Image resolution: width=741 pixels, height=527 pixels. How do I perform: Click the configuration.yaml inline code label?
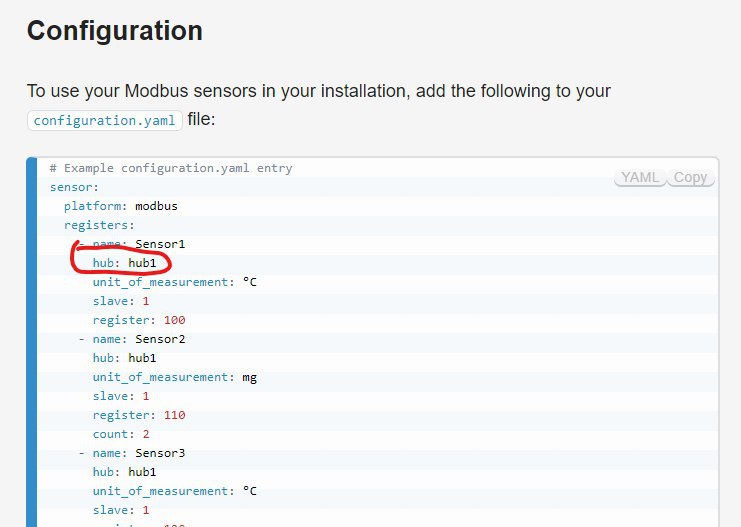click(104, 121)
